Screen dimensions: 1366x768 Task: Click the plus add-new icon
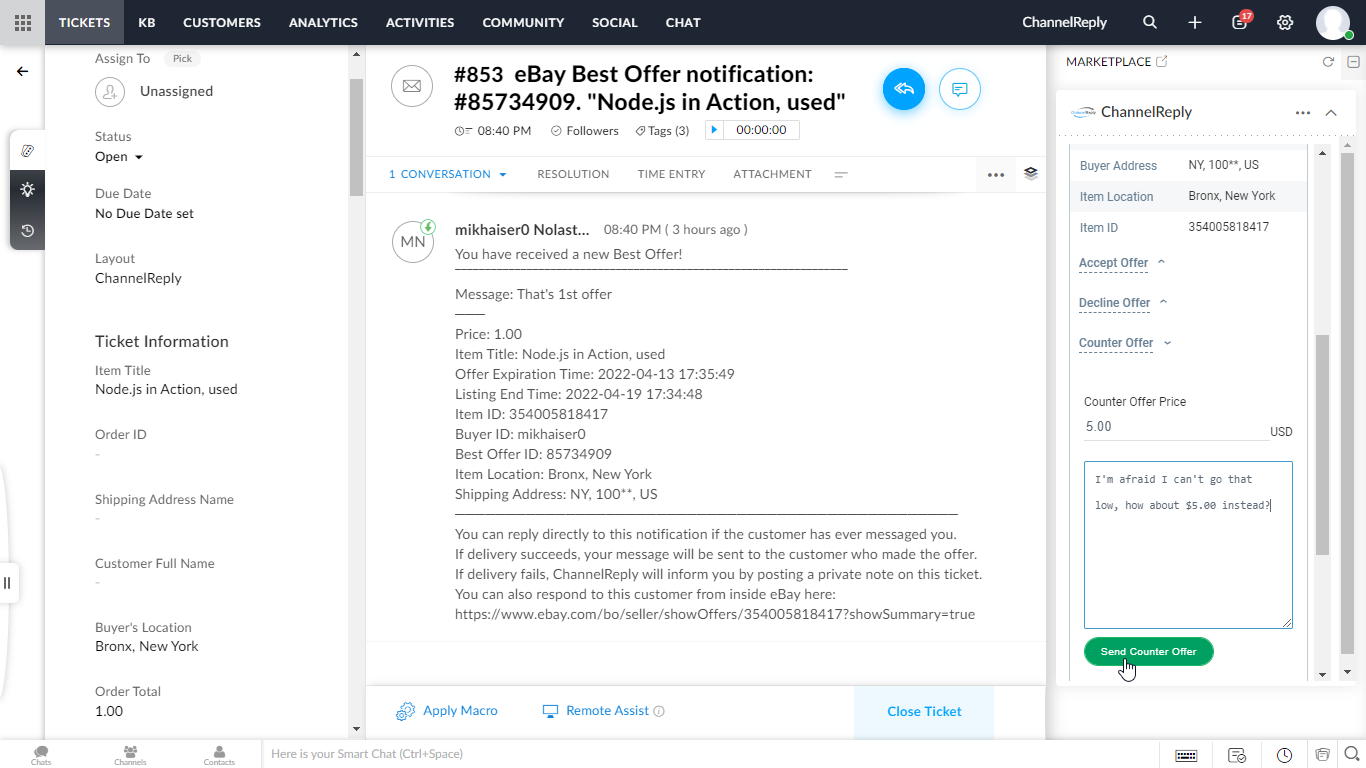point(1195,22)
